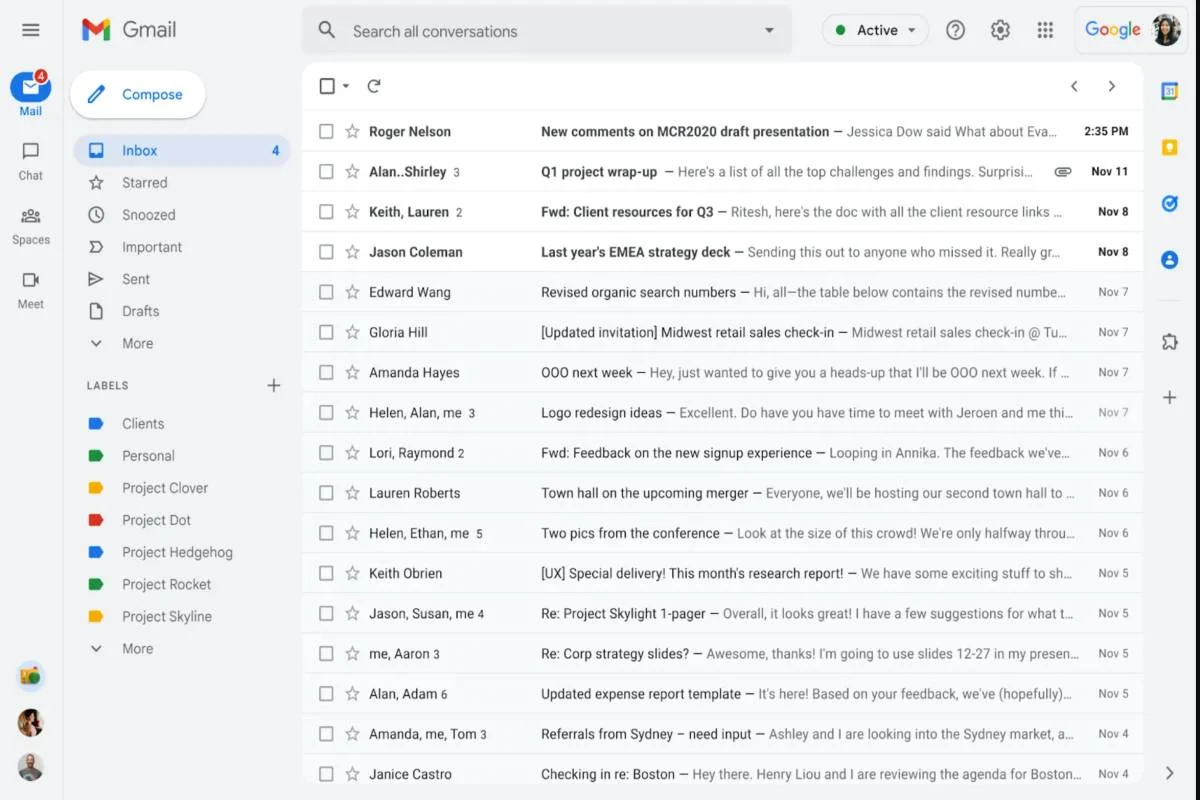
Task: Star the Roger Nelson email
Action: click(x=352, y=131)
